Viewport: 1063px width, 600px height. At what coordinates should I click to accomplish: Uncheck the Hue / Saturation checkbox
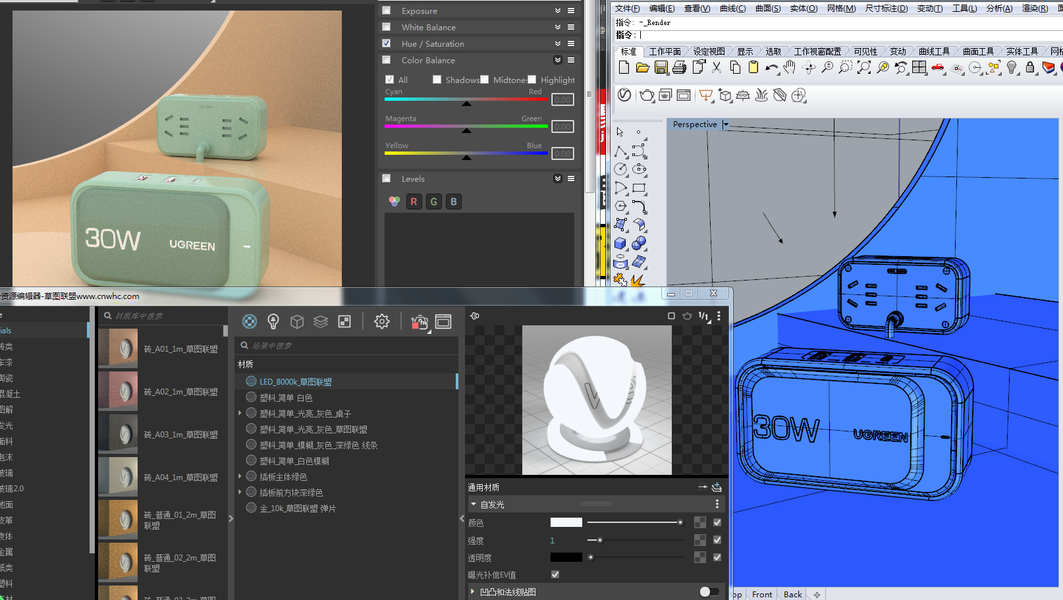click(386, 43)
